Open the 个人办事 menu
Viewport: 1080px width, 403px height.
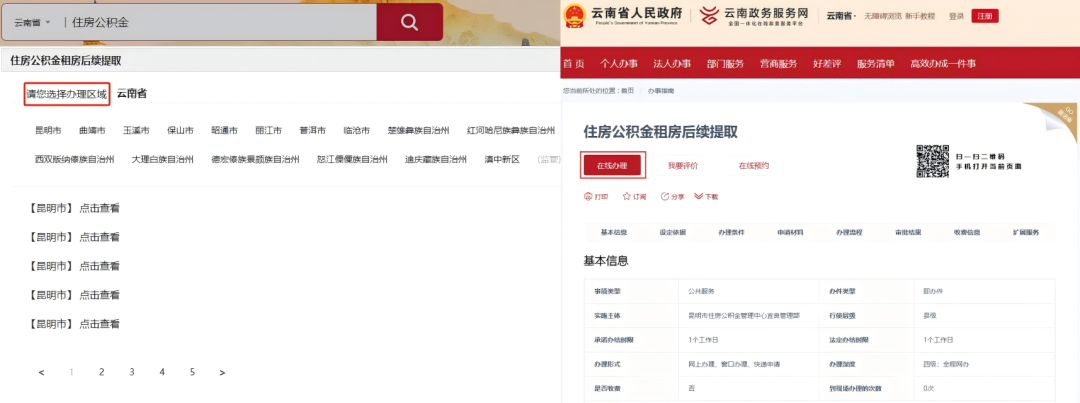tap(619, 64)
